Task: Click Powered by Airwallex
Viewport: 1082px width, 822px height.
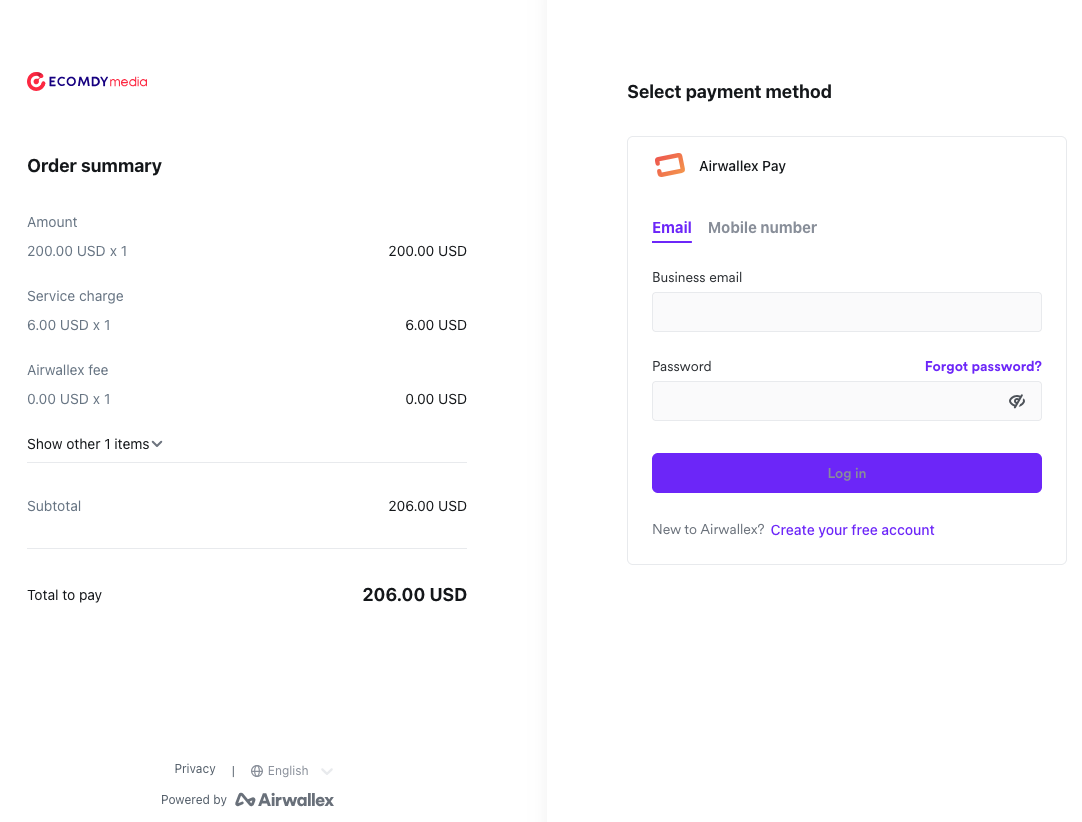Action: [x=247, y=799]
